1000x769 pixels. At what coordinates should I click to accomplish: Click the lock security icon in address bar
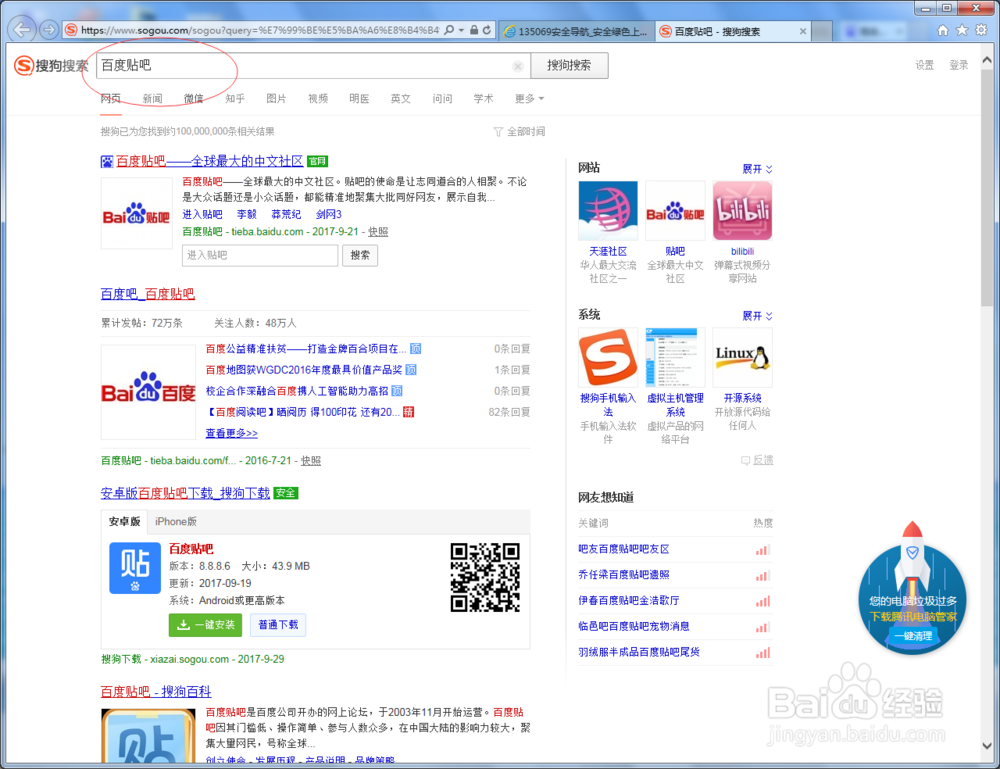474,30
